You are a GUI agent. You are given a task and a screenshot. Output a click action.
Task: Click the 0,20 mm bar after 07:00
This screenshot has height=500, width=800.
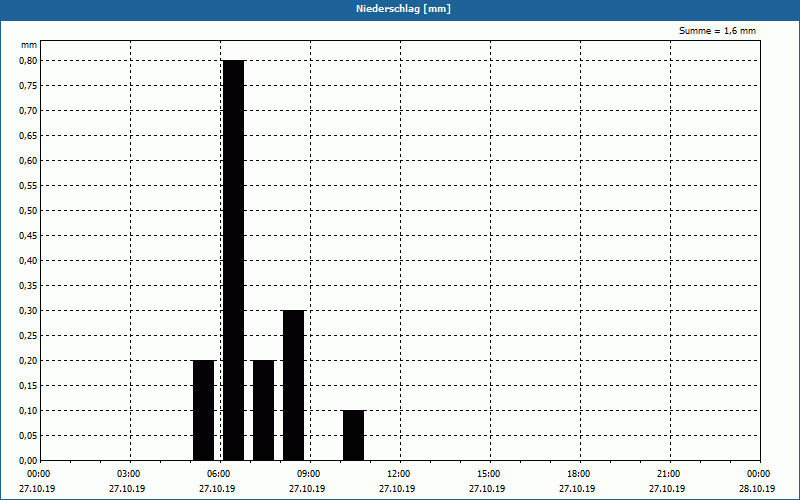(x=263, y=410)
